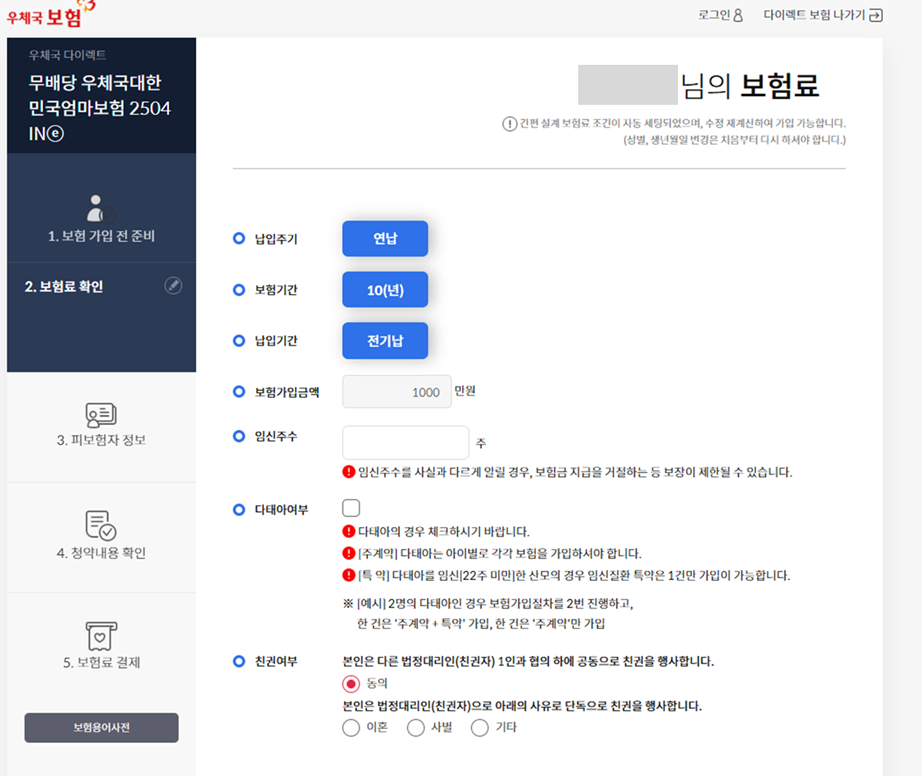Click the 우체국 보험 logo
Image resolution: width=922 pixels, height=776 pixels.
pyautogui.click(x=51, y=15)
